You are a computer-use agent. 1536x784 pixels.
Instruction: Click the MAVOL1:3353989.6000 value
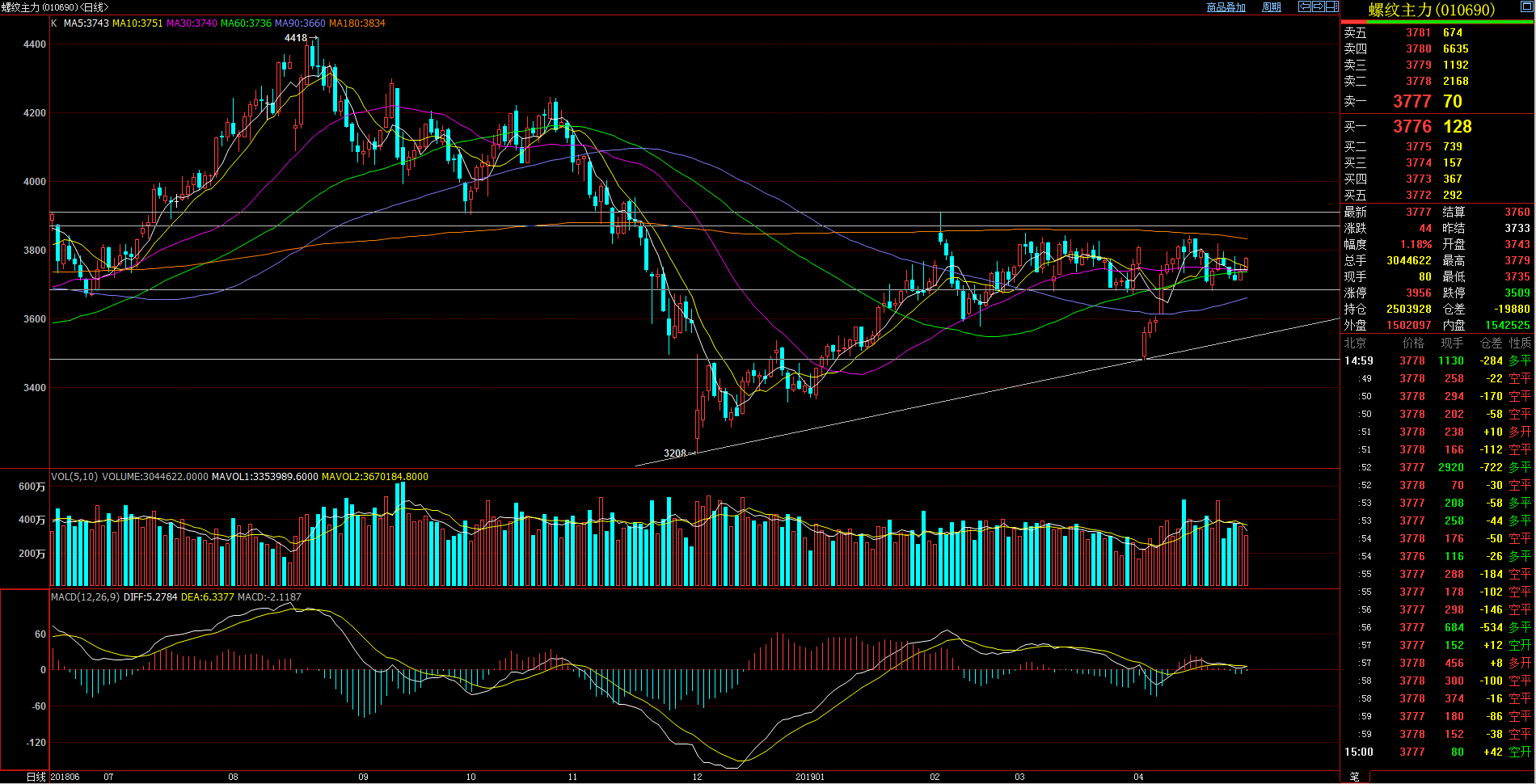point(265,477)
